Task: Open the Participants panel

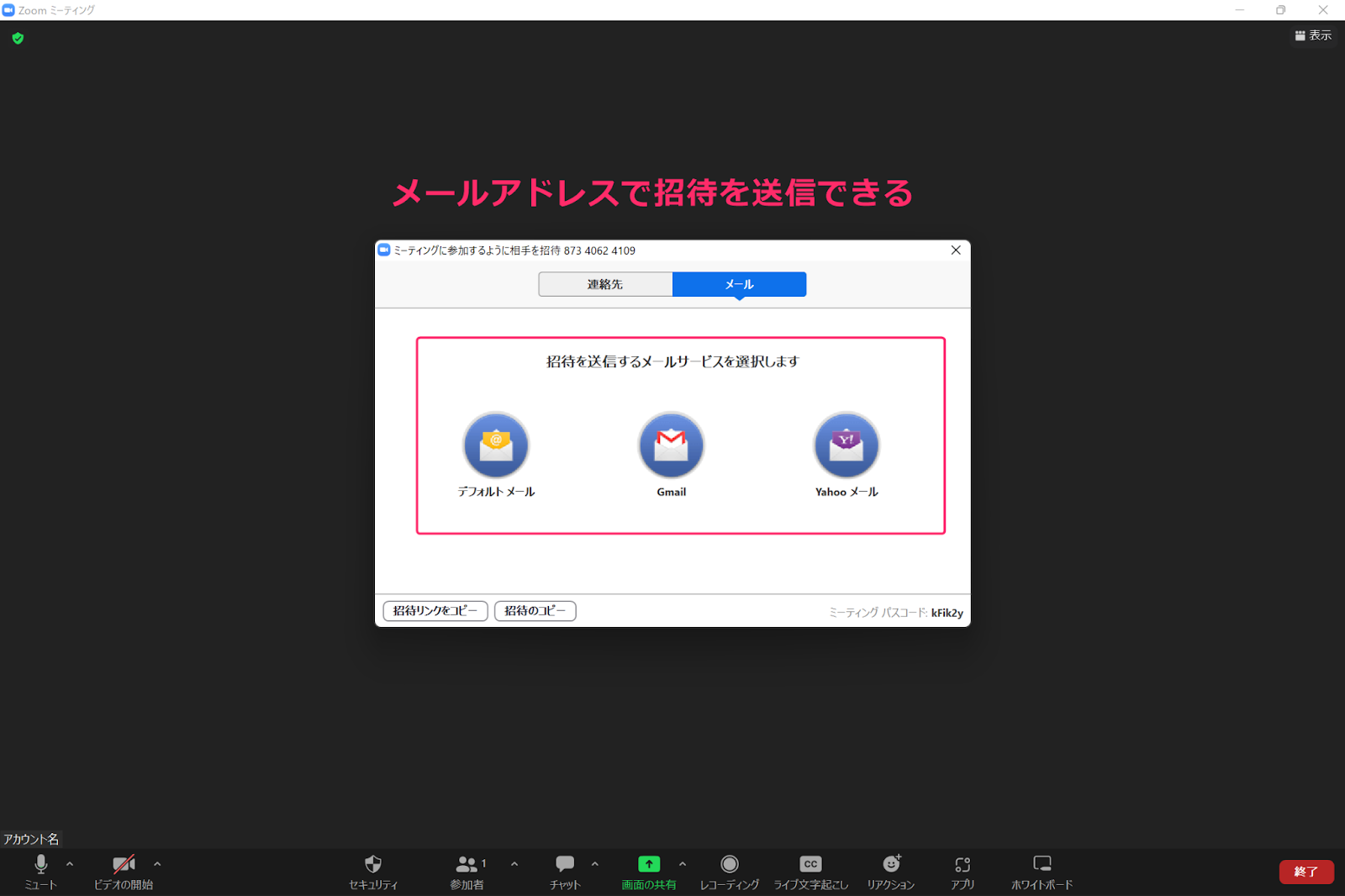Action: pos(467,872)
